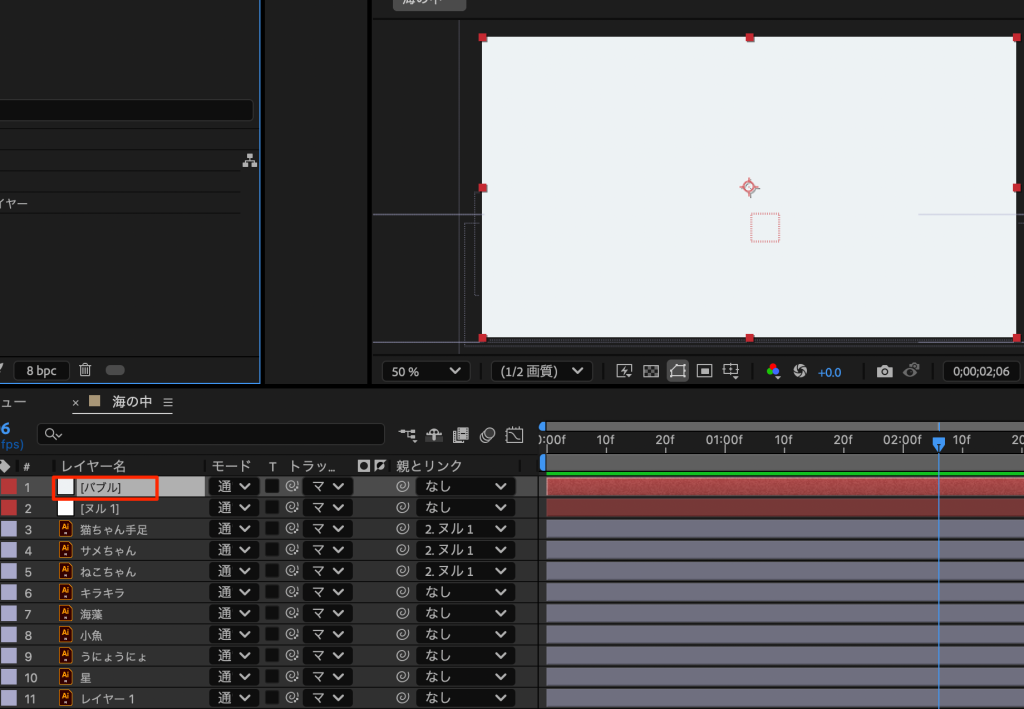Image resolution: width=1024 pixels, height=709 pixels.
Task: Select the 海の中 composition tab
Action: [x=131, y=402]
